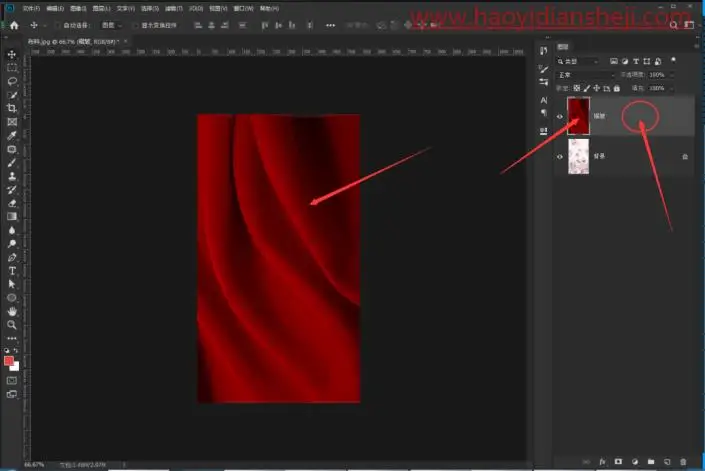Add layer style with fx button
The height and width of the screenshot is (471, 705).
[602, 462]
